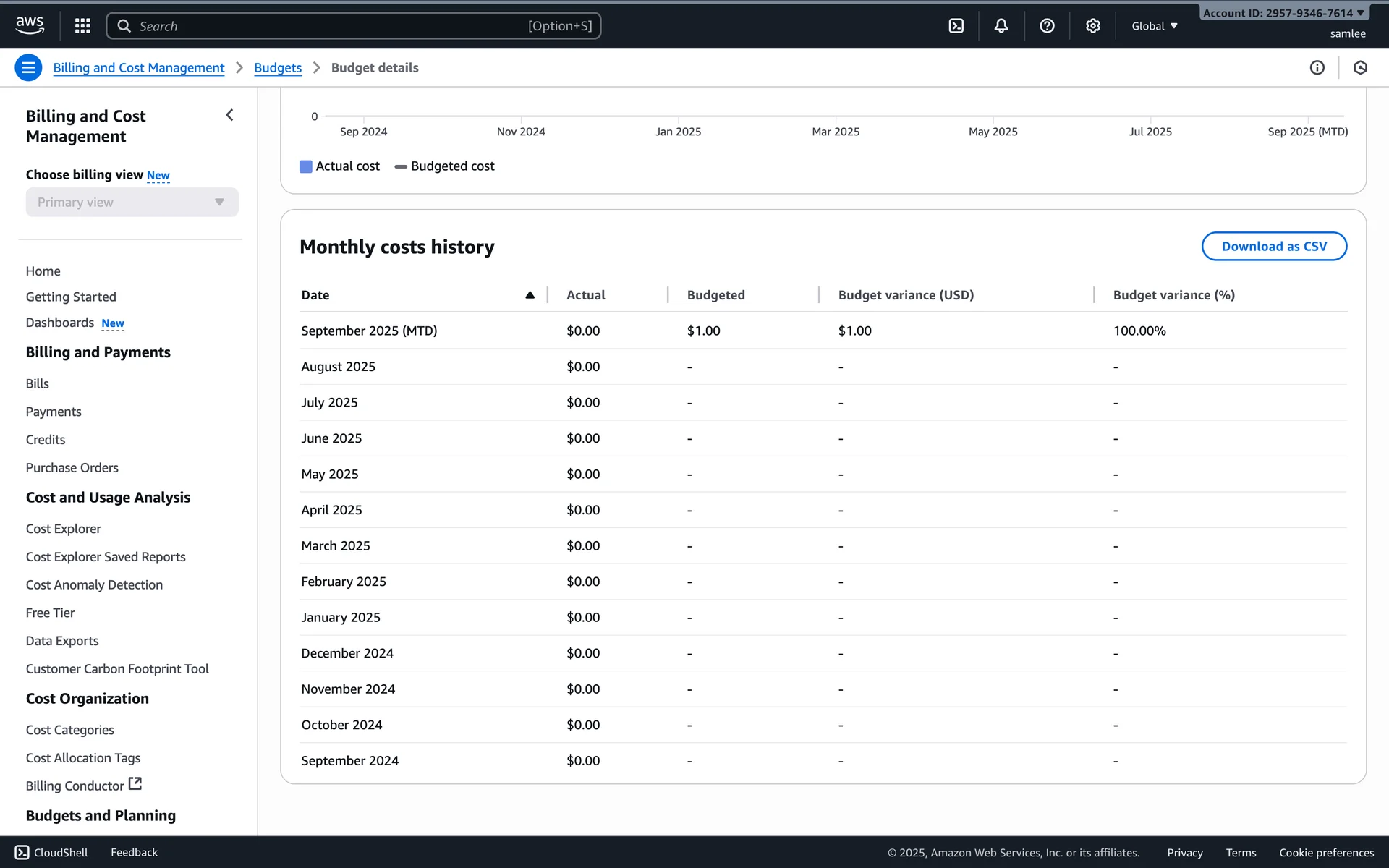Image resolution: width=1389 pixels, height=868 pixels.
Task: Open the Primary view billing dropdown
Action: point(132,203)
